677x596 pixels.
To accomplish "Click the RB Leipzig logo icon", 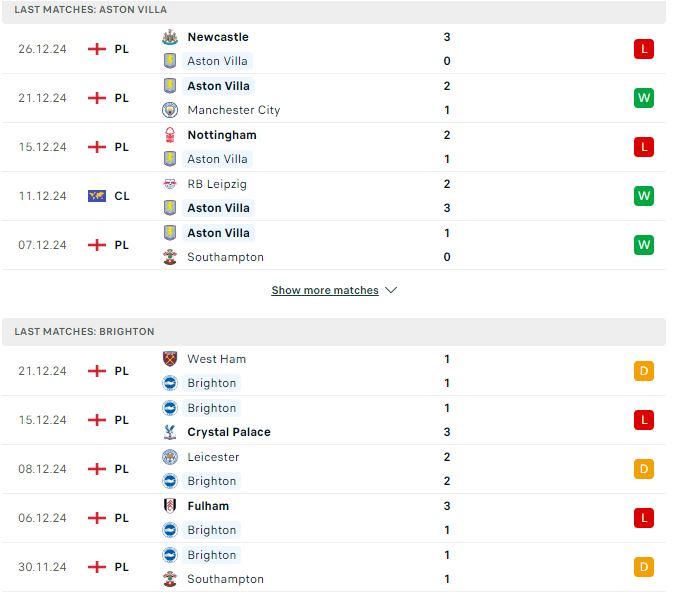I will [x=170, y=184].
